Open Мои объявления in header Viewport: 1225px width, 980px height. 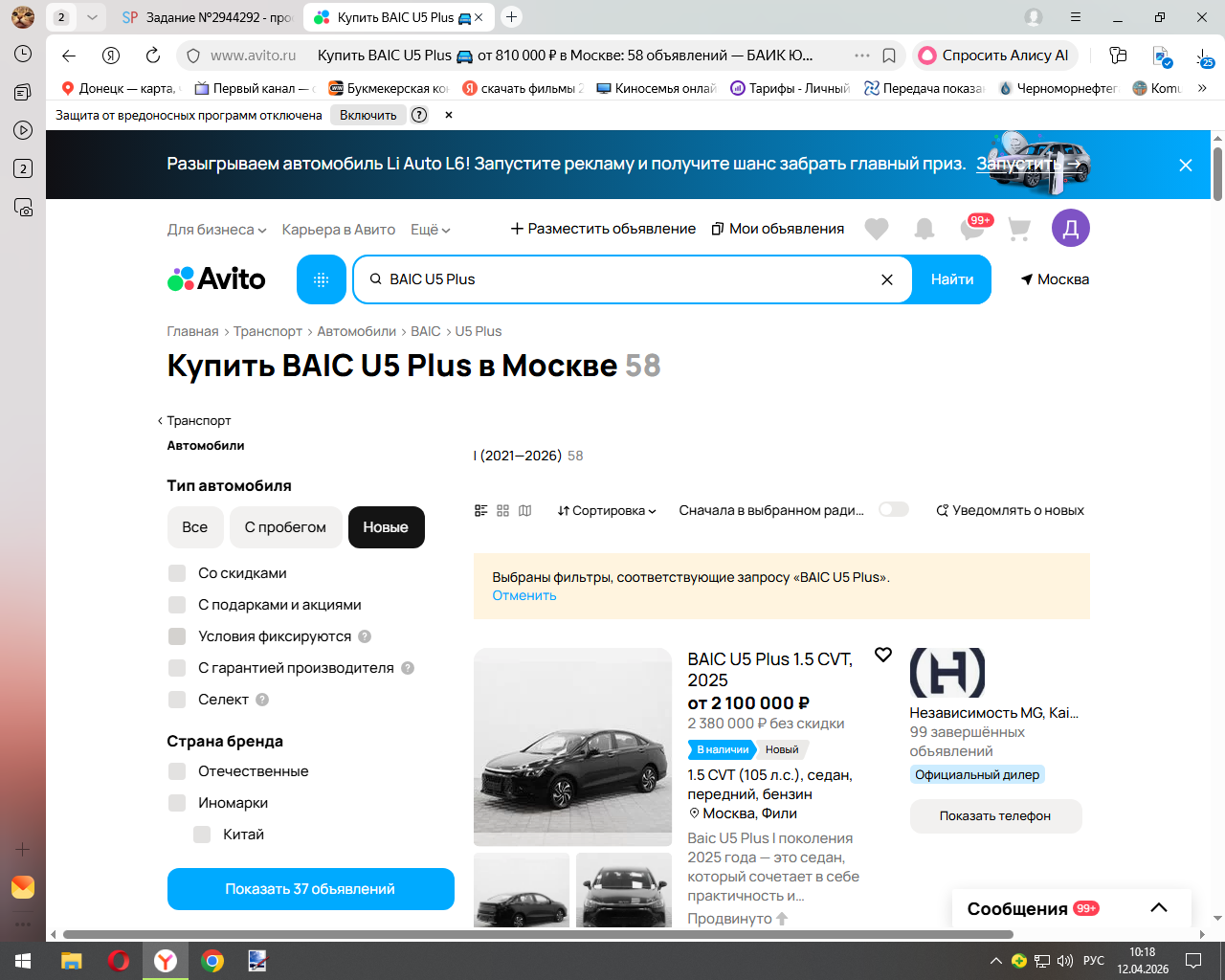pos(778,229)
